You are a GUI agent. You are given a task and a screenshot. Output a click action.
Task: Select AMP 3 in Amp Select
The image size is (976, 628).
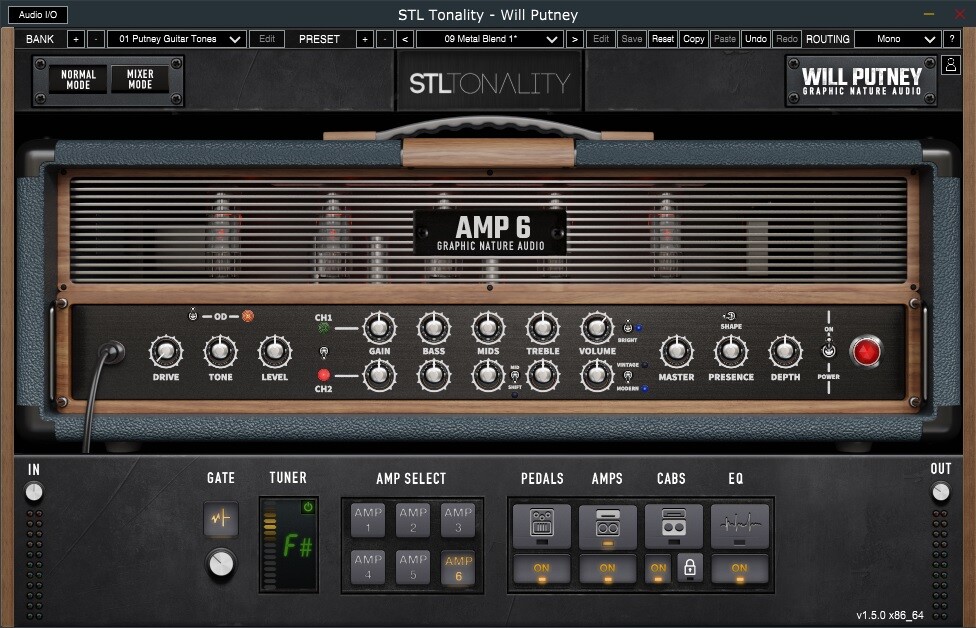coord(458,520)
